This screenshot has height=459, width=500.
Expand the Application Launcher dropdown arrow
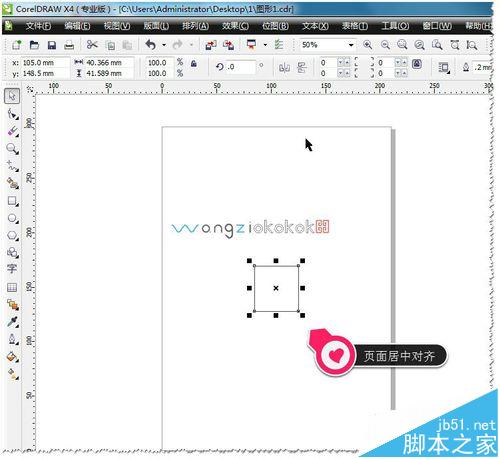tap(265, 45)
